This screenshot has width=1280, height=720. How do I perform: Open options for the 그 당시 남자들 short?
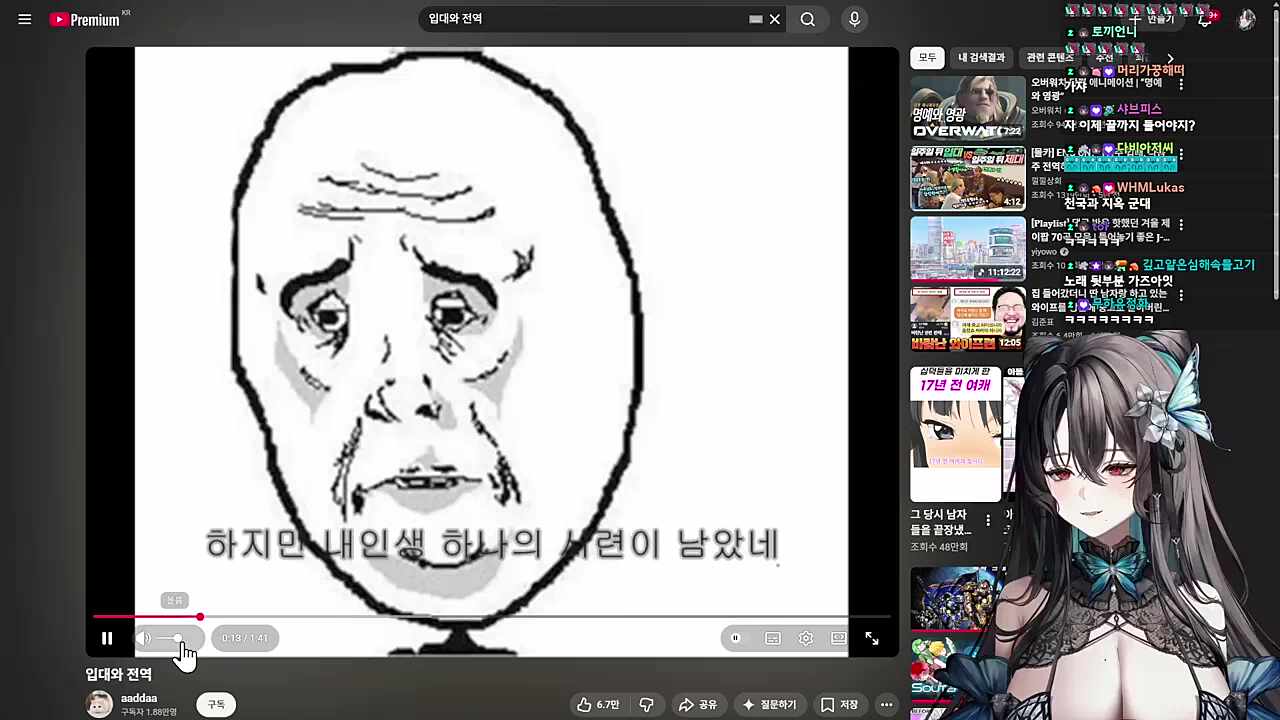(988, 520)
